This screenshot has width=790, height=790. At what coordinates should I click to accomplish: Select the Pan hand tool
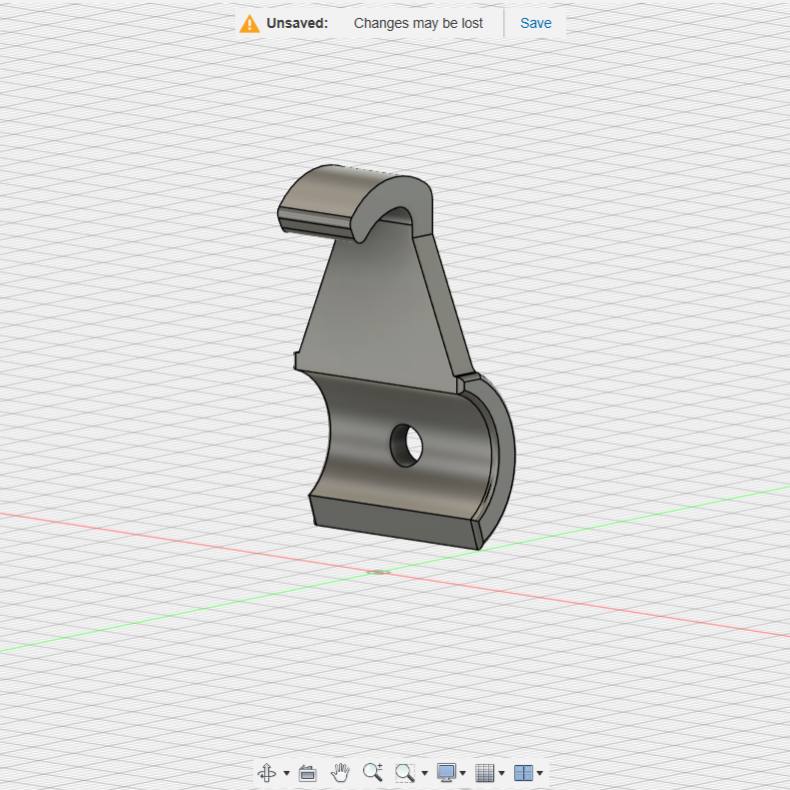tap(340, 772)
